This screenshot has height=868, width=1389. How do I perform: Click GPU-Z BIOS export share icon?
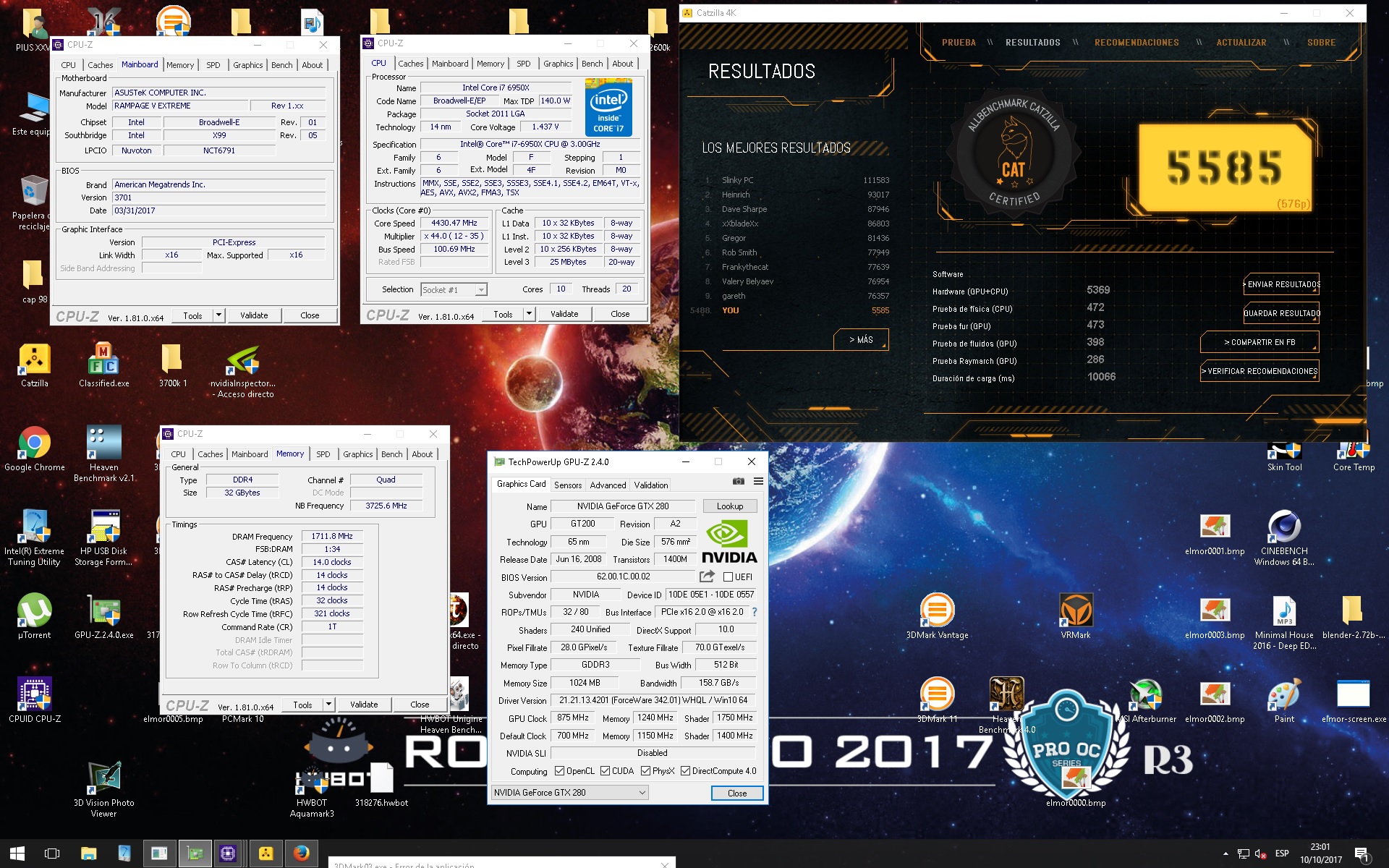click(707, 576)
